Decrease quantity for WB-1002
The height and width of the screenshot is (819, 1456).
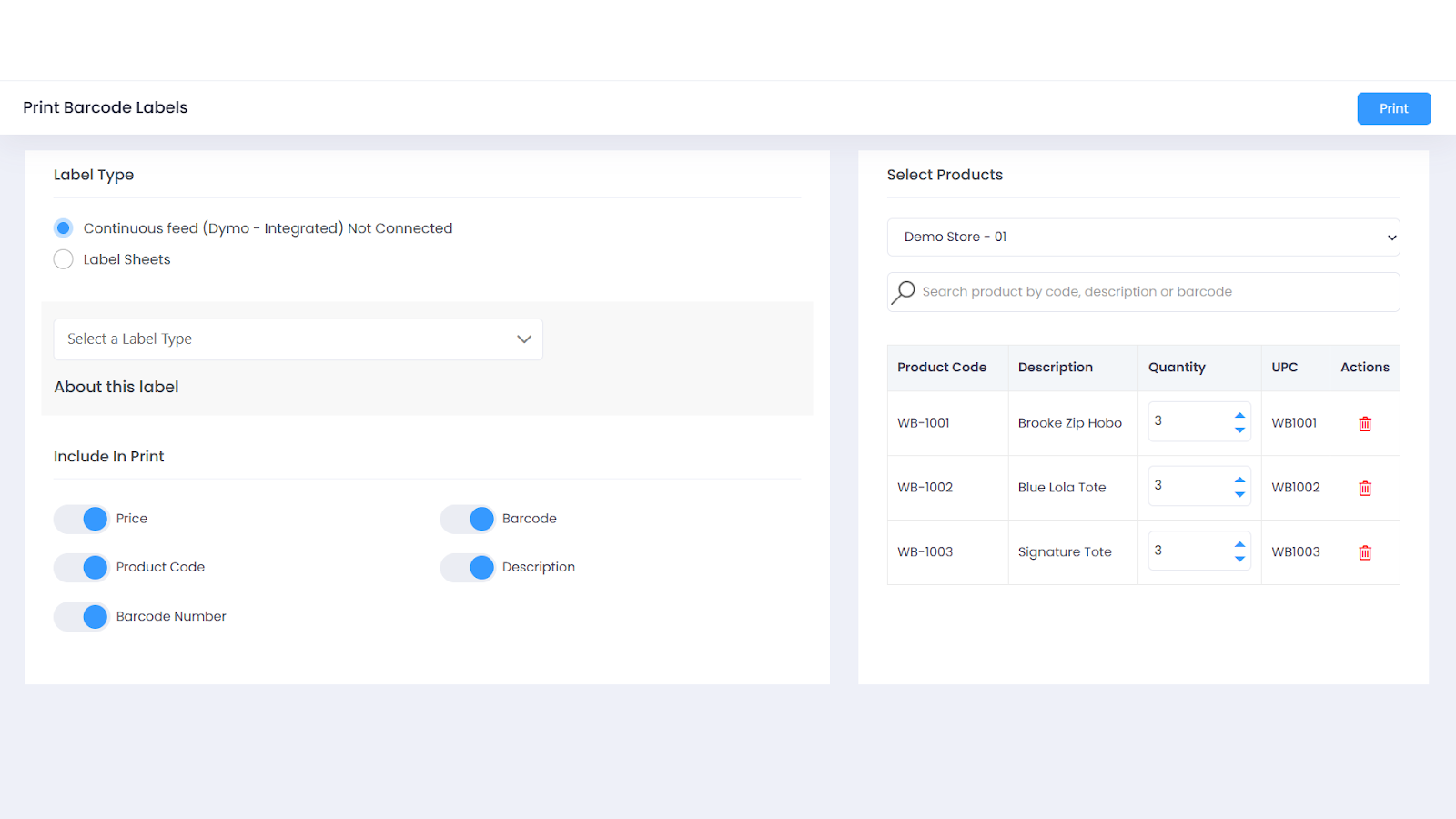(1239, 495)
